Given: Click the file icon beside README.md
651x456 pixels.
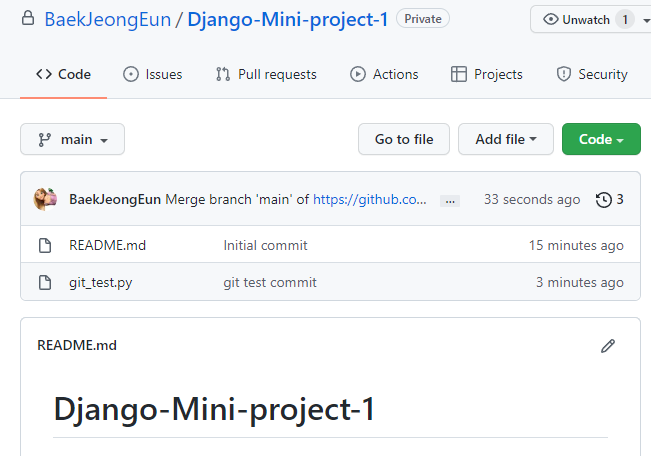Looking at the screenshot, I should (45, 245).
